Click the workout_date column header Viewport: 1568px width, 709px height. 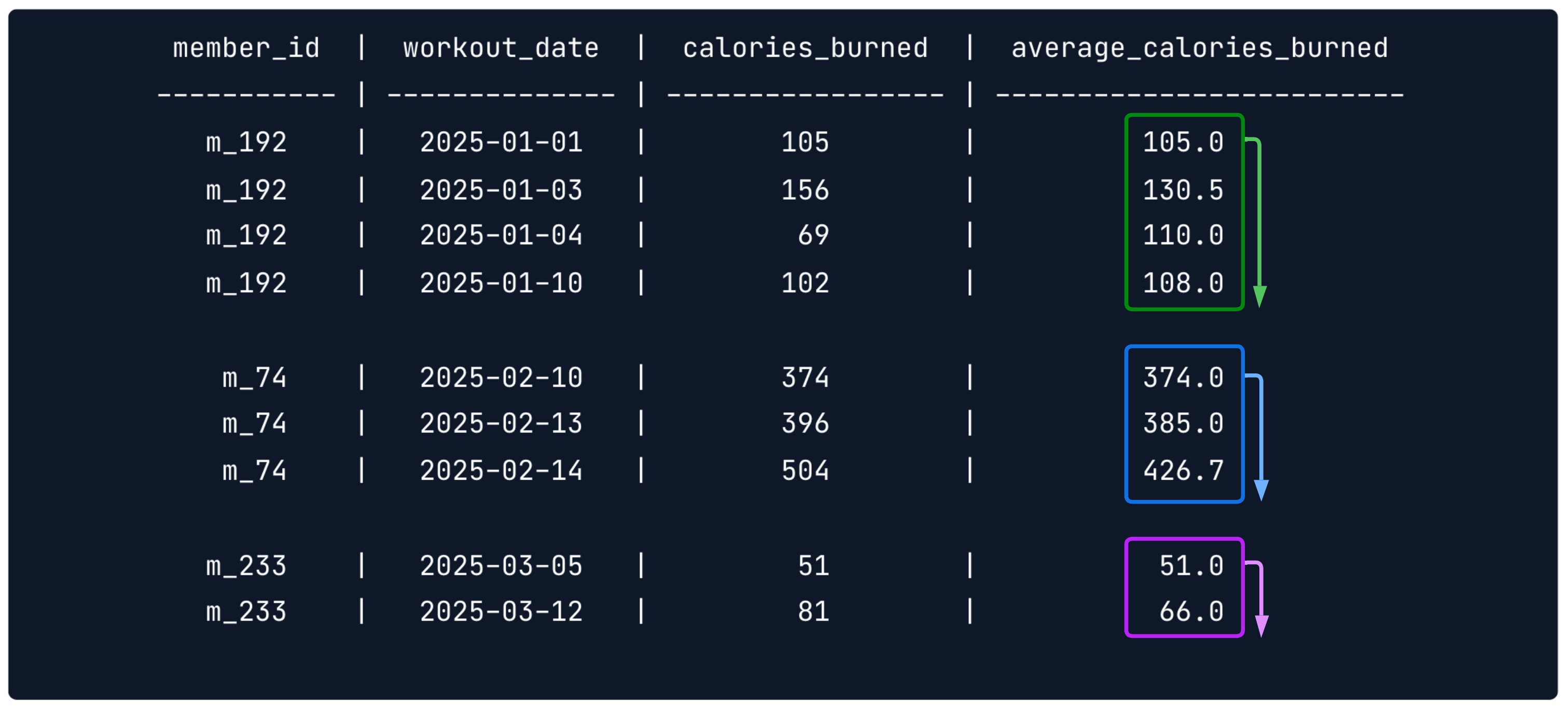click(501, 48)
